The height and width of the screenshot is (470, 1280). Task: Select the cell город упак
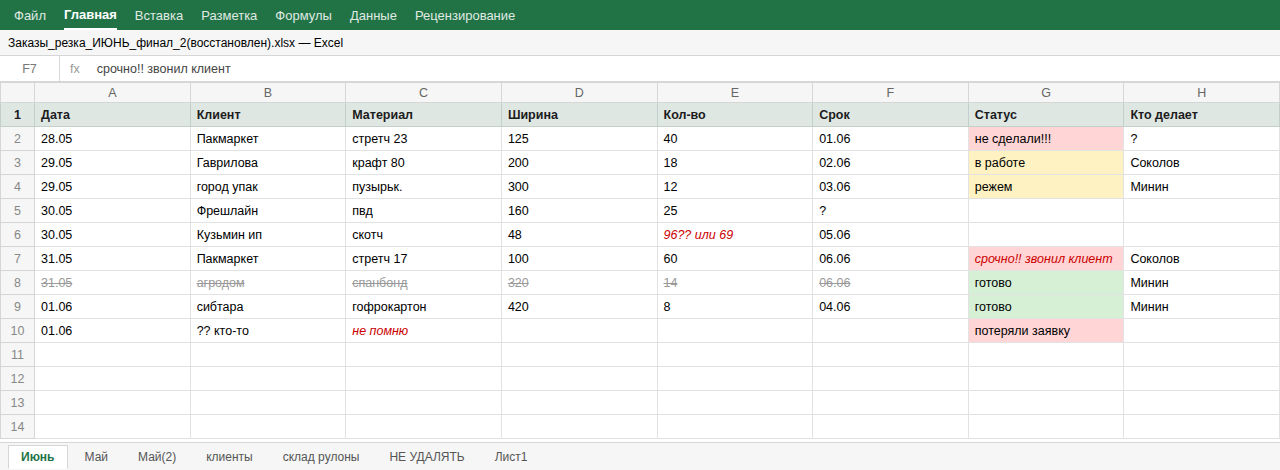coord(268,187)
